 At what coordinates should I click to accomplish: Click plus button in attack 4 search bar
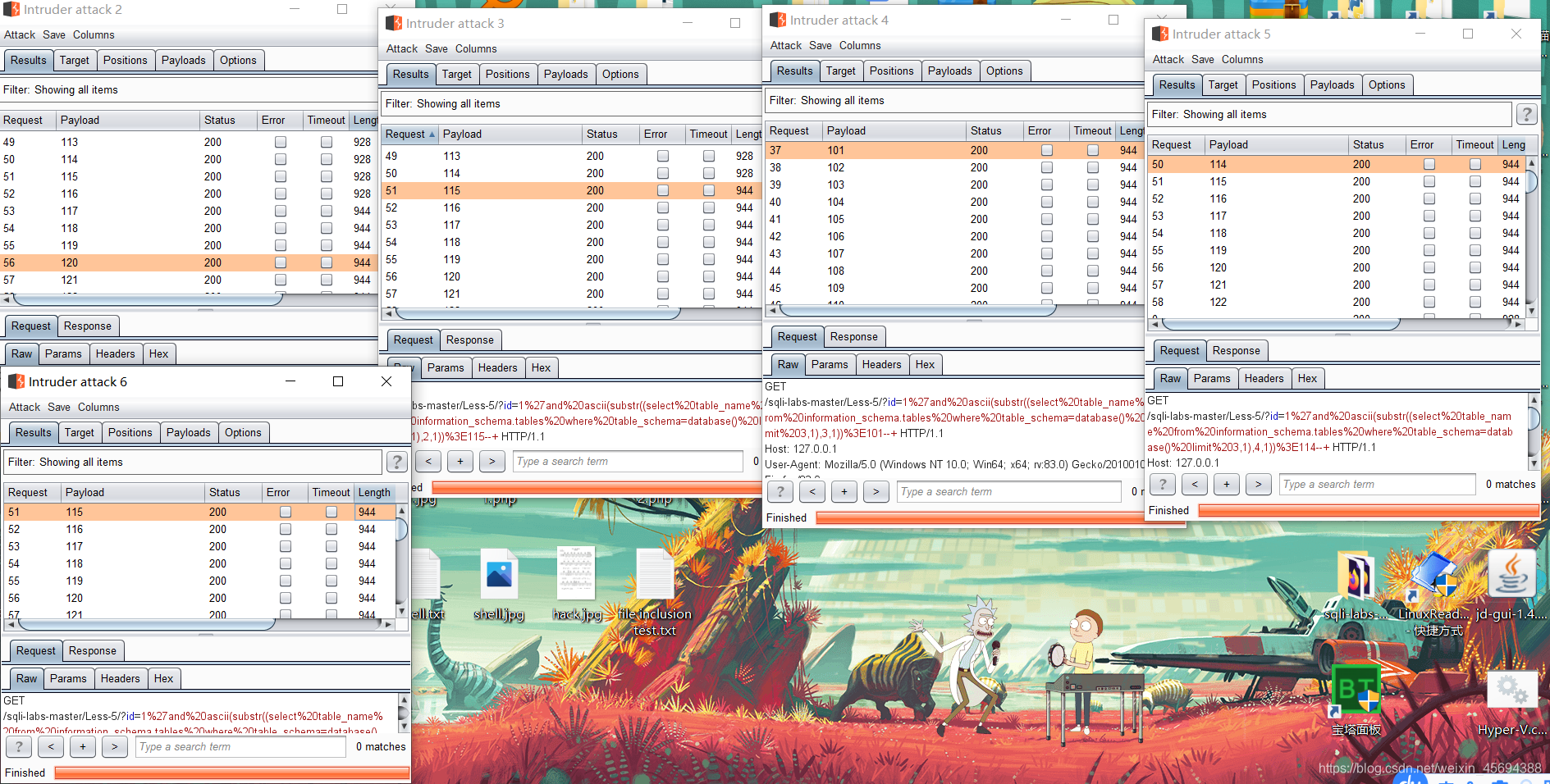tap(844, 491)
